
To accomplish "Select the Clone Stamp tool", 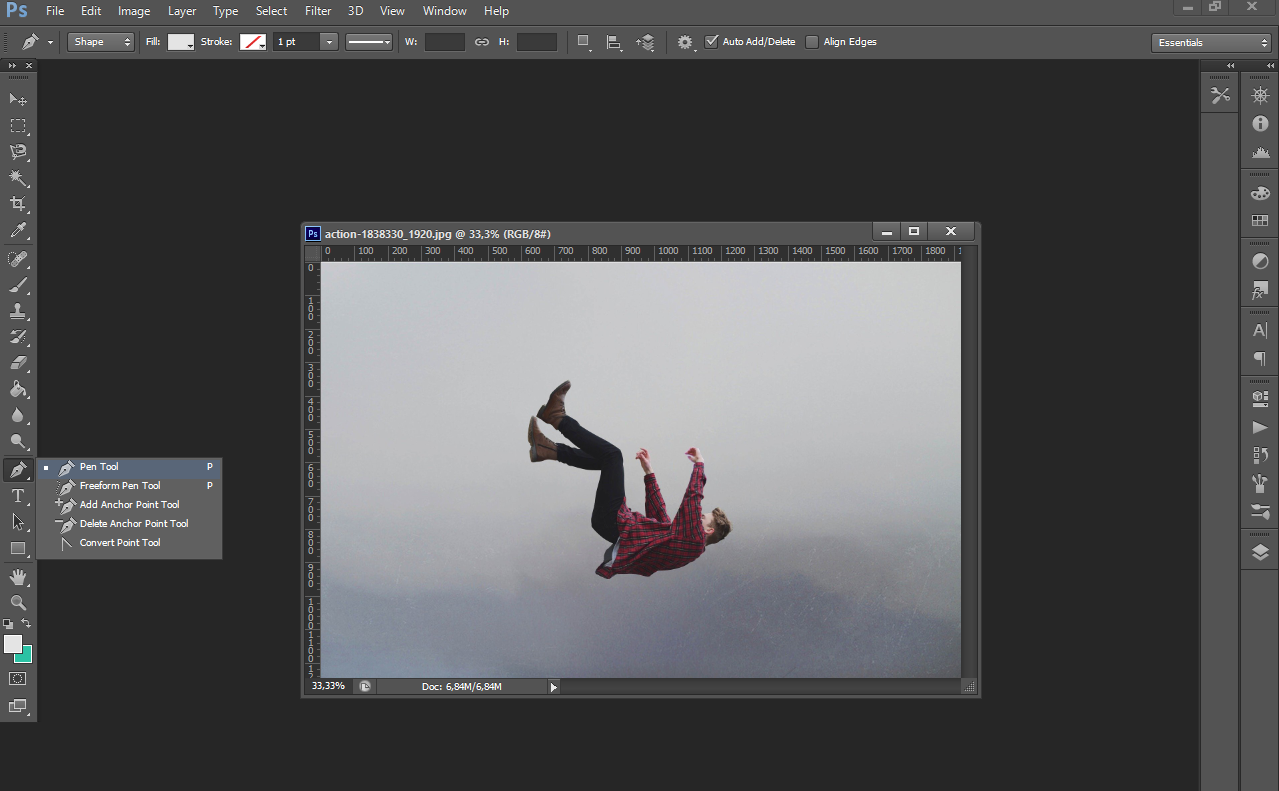I will pos(18,311).
